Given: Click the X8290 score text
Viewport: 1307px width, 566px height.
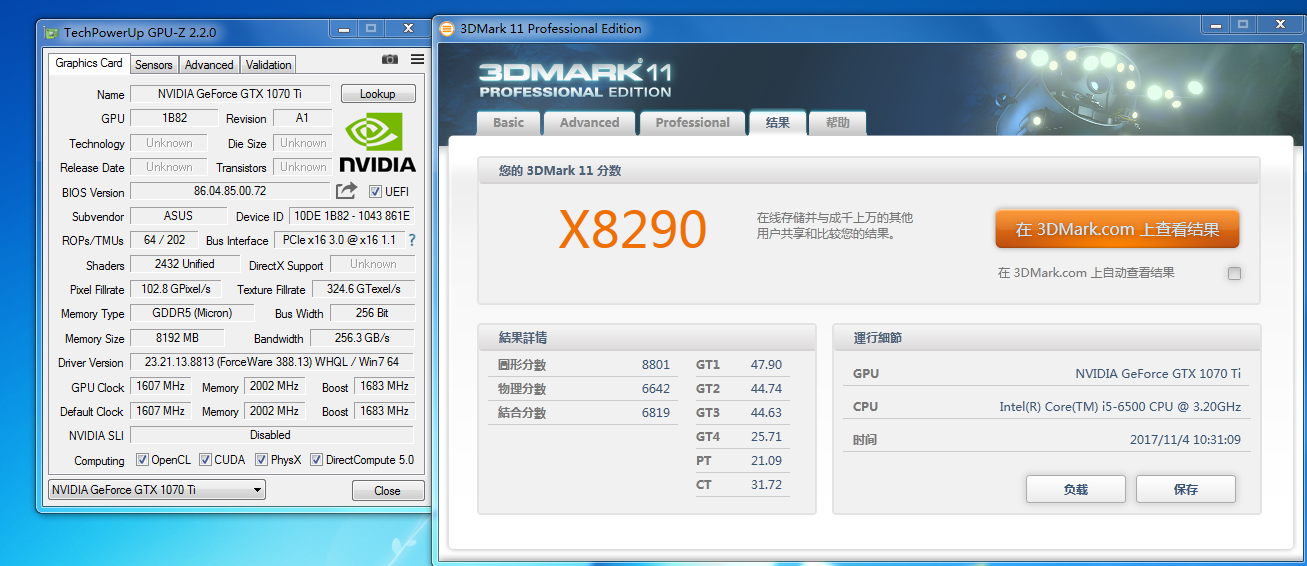Looking at the screenshot, I should pos(632,230).
